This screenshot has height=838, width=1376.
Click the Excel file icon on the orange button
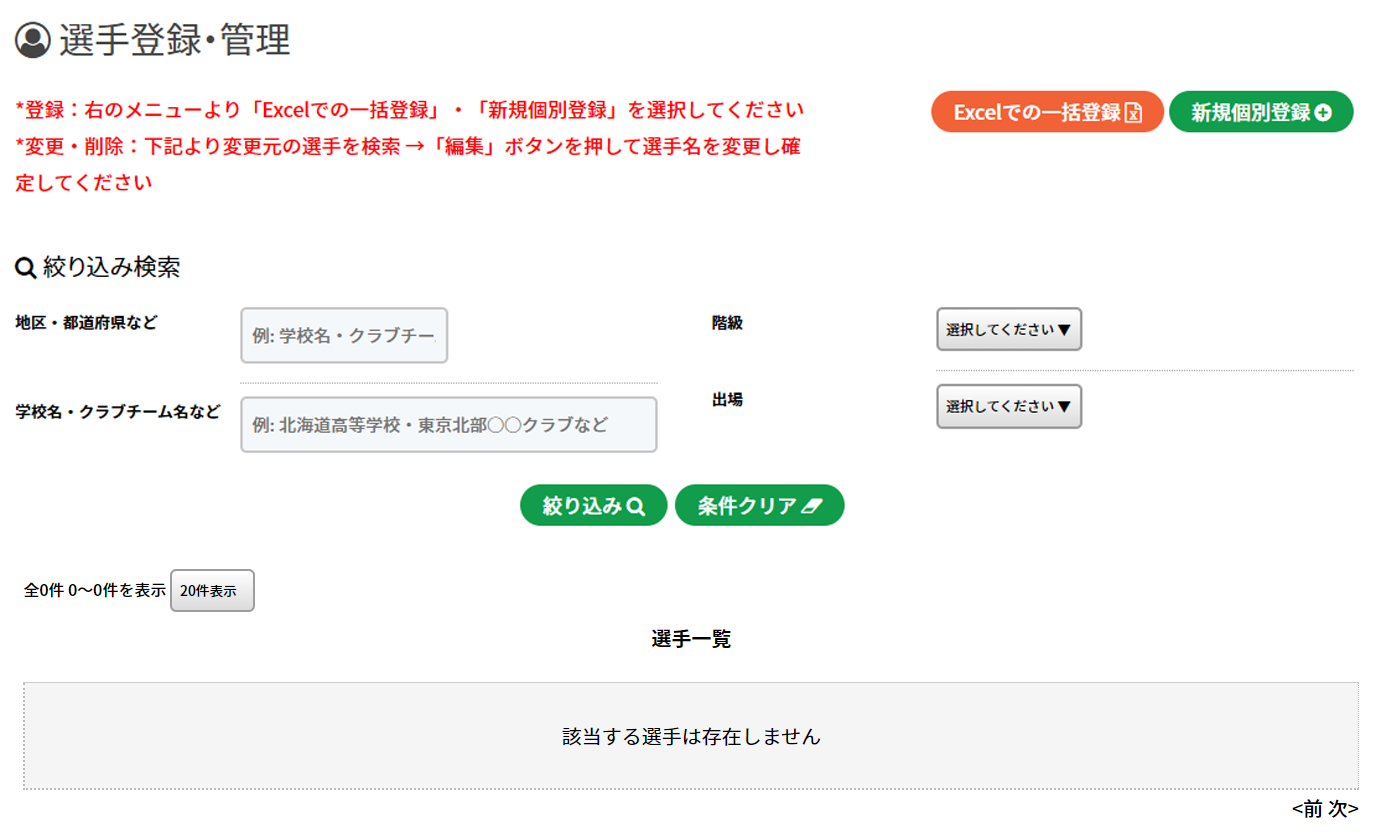click(x=1133, y=113)
